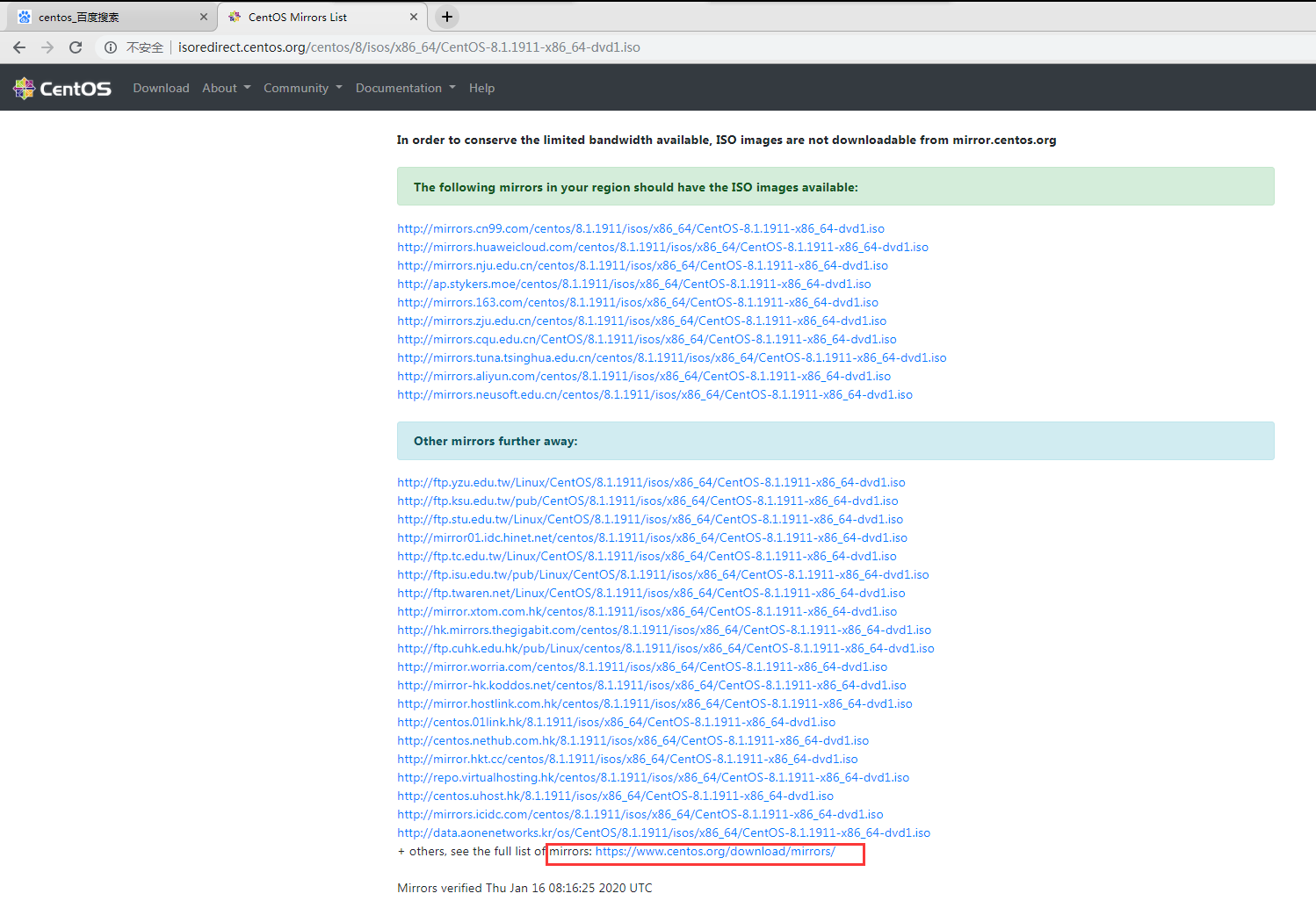Select the CentOS Mirrors List tab
Viewport: 1316px width, 908px height.
[322, 17]
